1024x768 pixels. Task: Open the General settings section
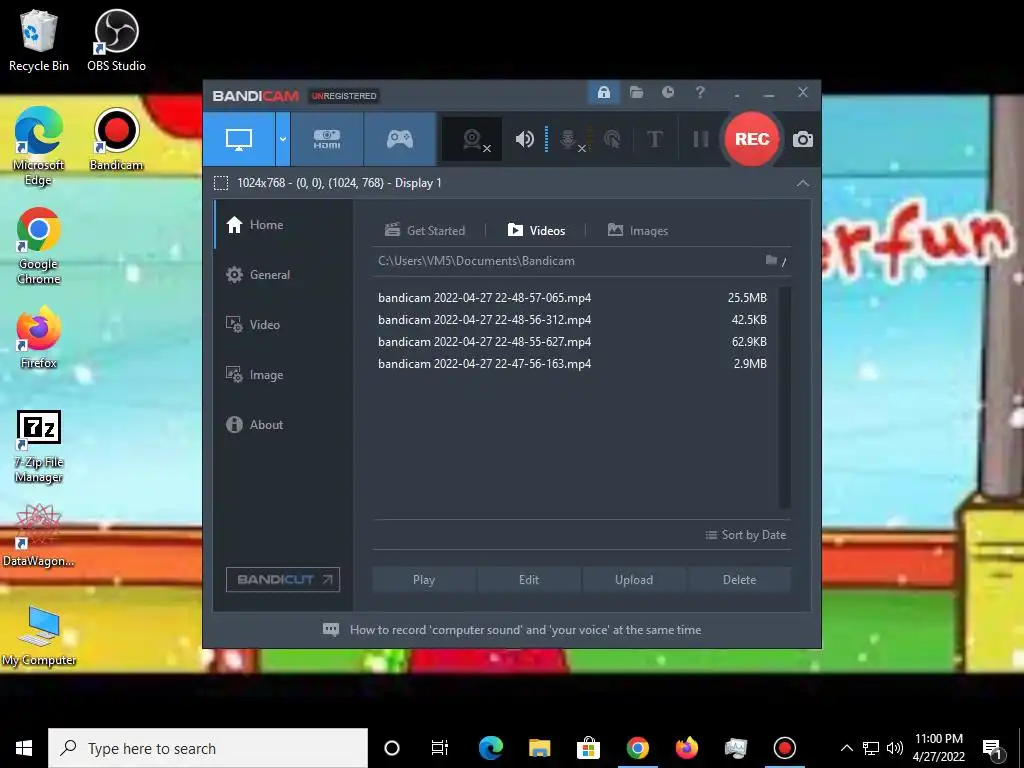[x=283, y=275]
